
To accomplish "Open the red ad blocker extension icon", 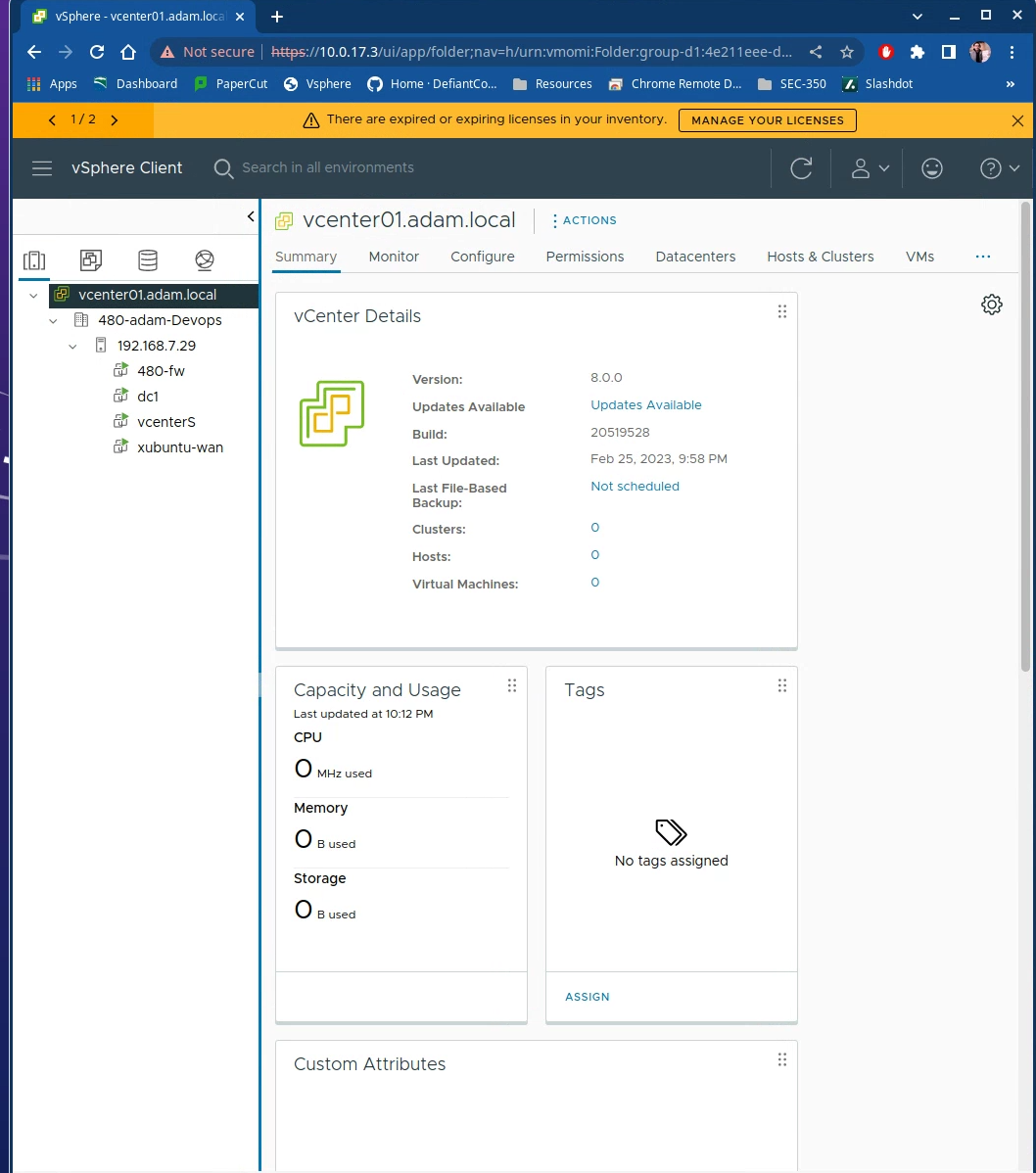I will point(886,52).
